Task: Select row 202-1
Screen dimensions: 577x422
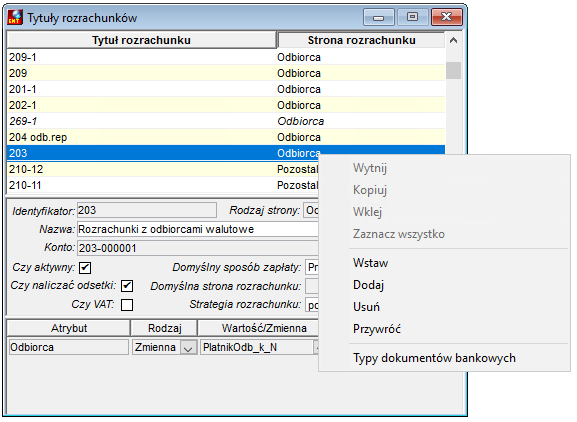Action: [226, 105]
